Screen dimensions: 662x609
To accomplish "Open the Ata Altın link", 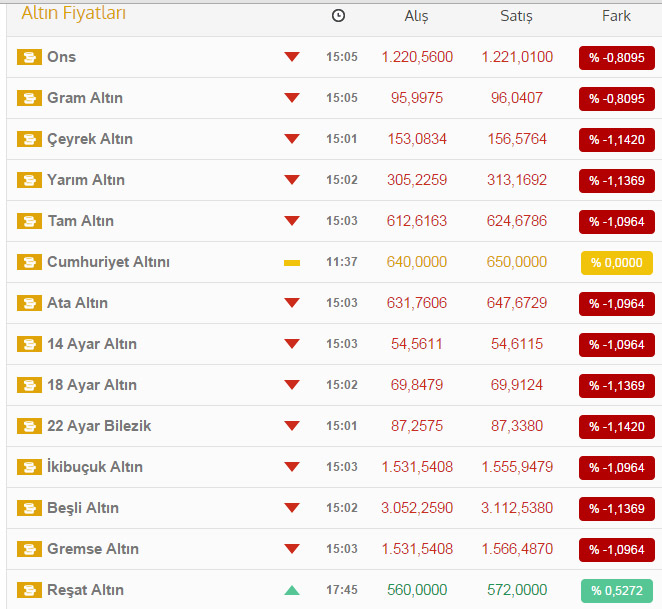I will pyautogui.click(x=78, y=303).
